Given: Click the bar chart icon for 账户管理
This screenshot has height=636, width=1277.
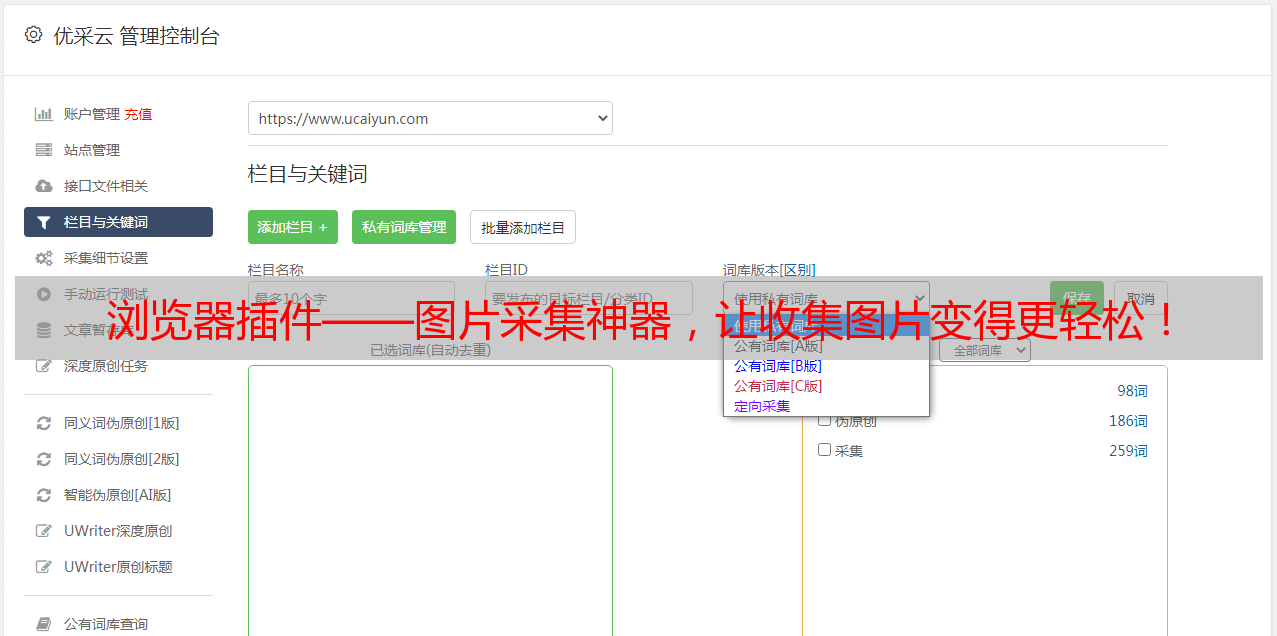Looking at the screenshot, I should [x=44, y=114].
